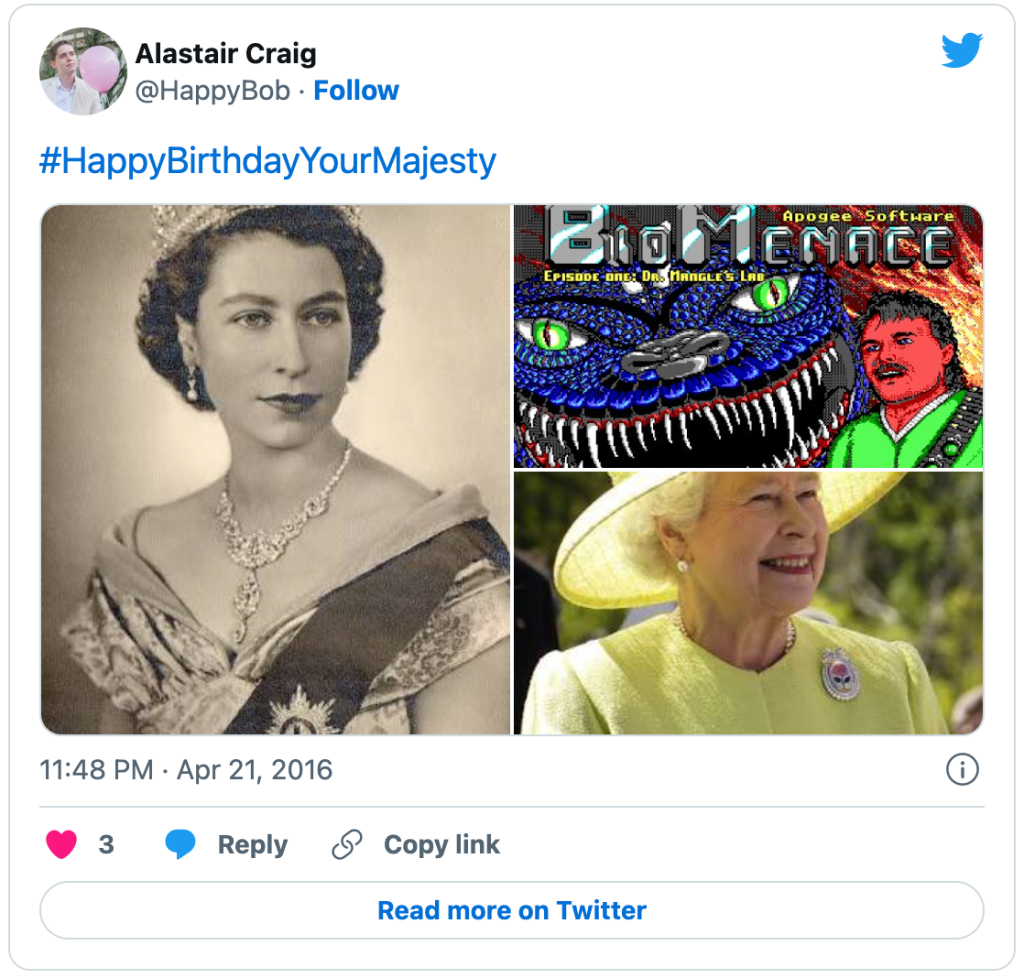
Task: Open the tweet info circle icon
Action: pos(962,769)
